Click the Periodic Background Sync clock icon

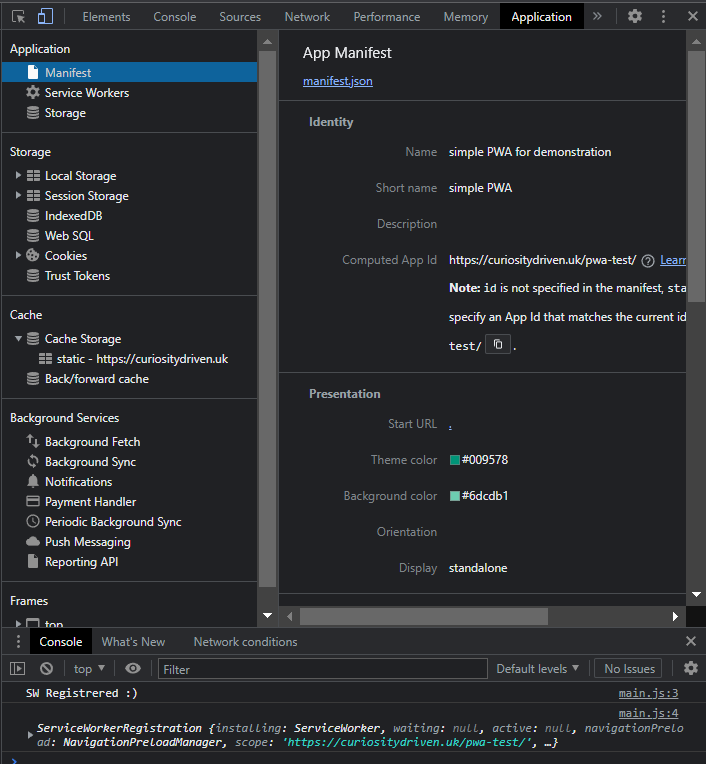pyautogui.click(x=33, y=521)
